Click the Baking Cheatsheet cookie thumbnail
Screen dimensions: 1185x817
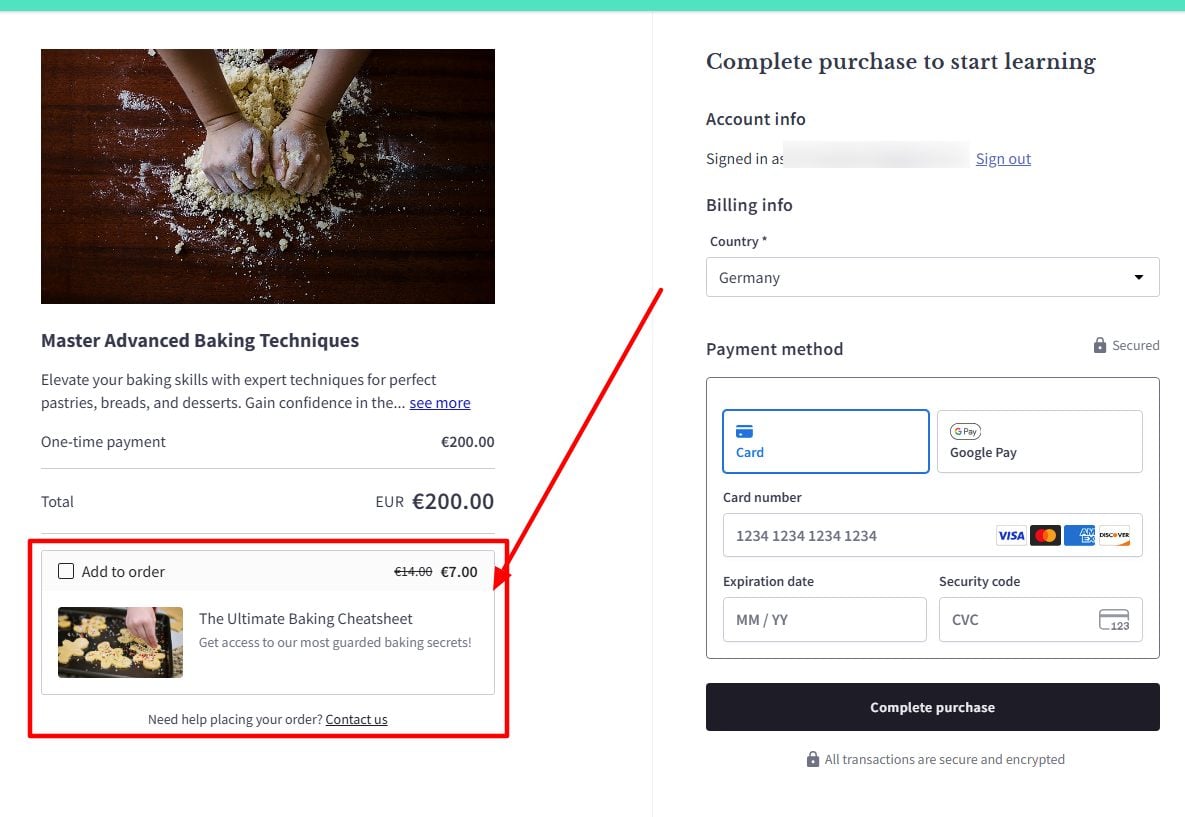[x=120, y=642]
